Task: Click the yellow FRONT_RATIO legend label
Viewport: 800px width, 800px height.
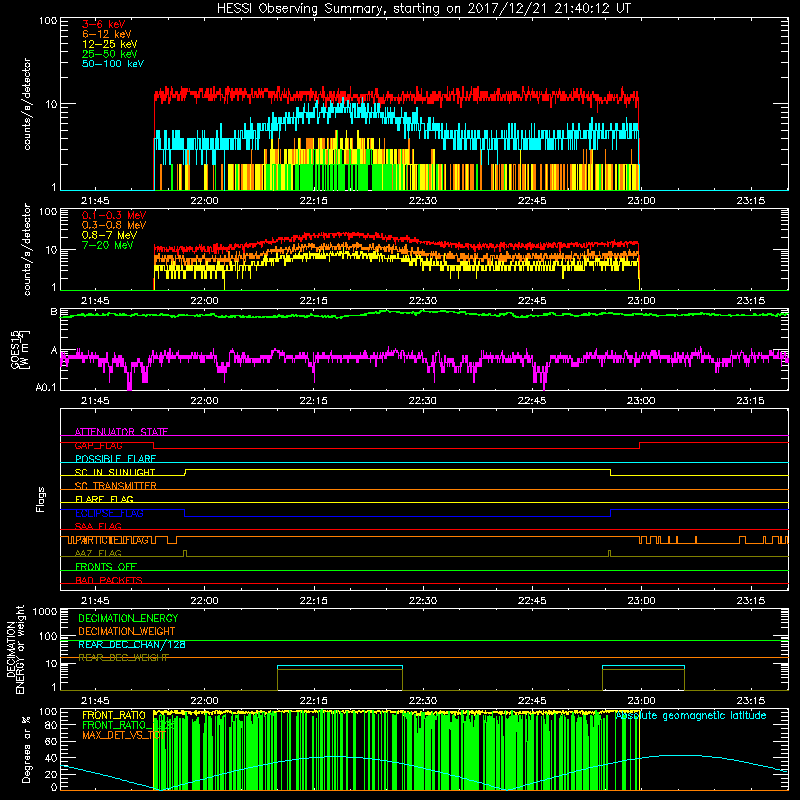Action: (x=114, y=715)
